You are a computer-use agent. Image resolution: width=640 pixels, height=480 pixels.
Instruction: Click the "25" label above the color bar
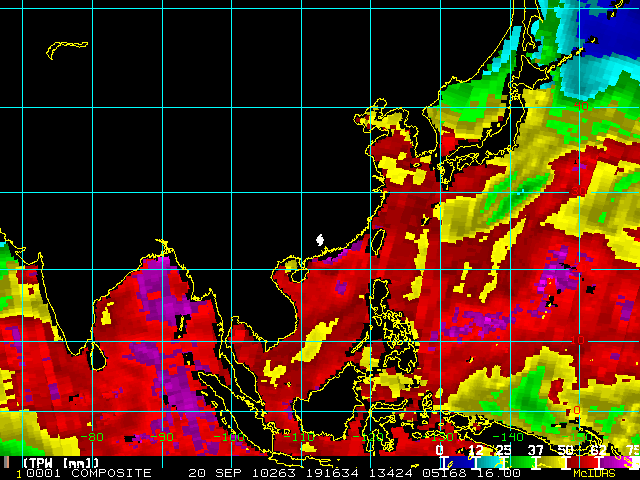504,450
